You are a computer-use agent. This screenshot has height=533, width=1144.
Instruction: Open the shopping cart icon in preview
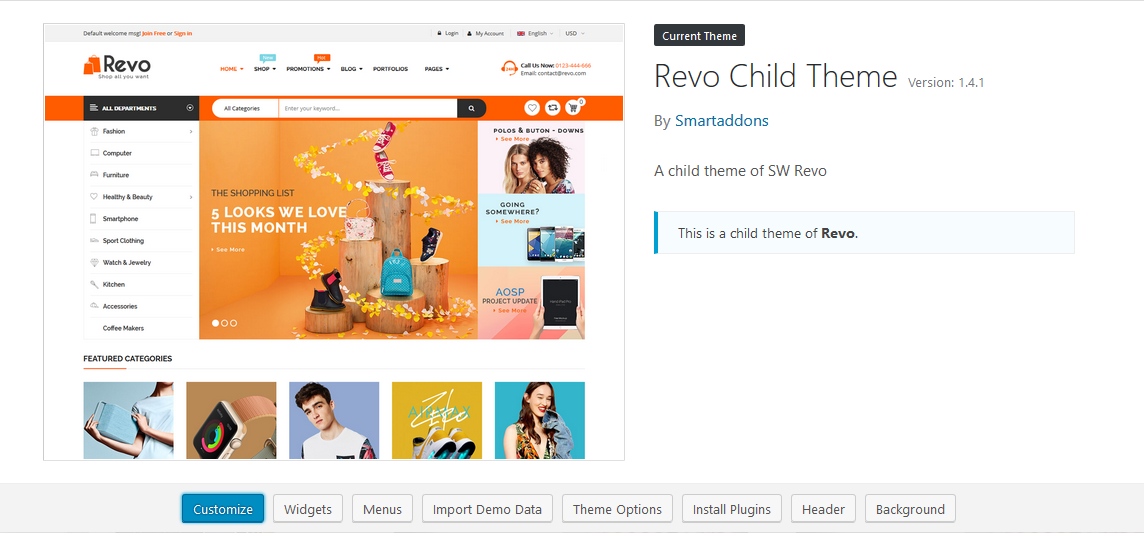click(573, 108)
